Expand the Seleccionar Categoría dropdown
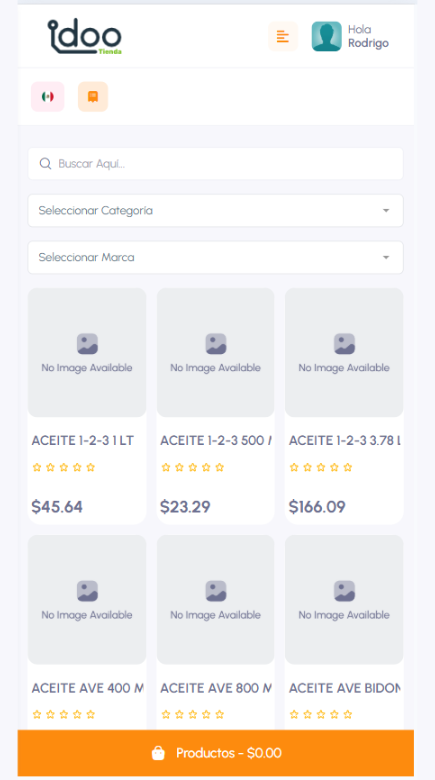The height and width of the screenshot is (780, 435). [216, 210]
